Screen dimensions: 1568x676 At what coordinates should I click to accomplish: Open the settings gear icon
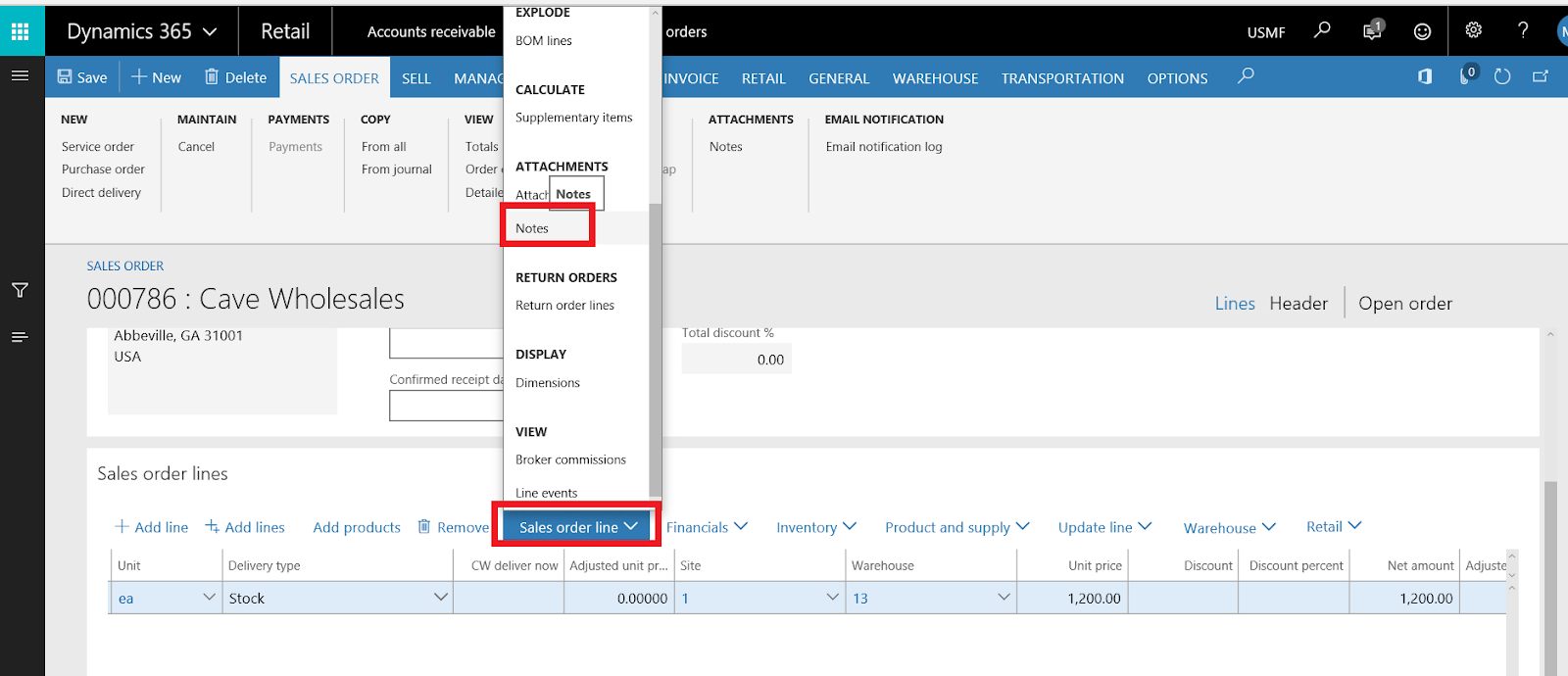1473,30
